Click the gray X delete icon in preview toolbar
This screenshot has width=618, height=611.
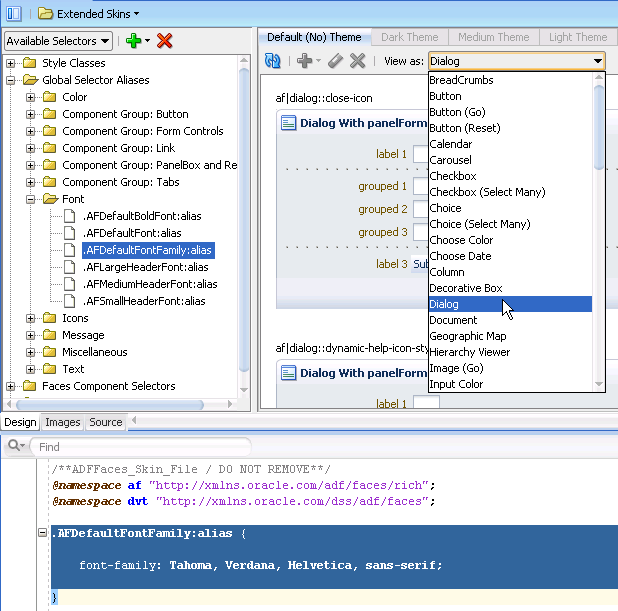click(x=357, y=61)
